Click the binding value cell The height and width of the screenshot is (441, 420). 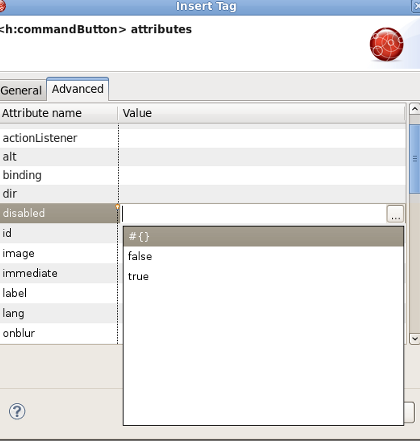click(x=262, y=175)
